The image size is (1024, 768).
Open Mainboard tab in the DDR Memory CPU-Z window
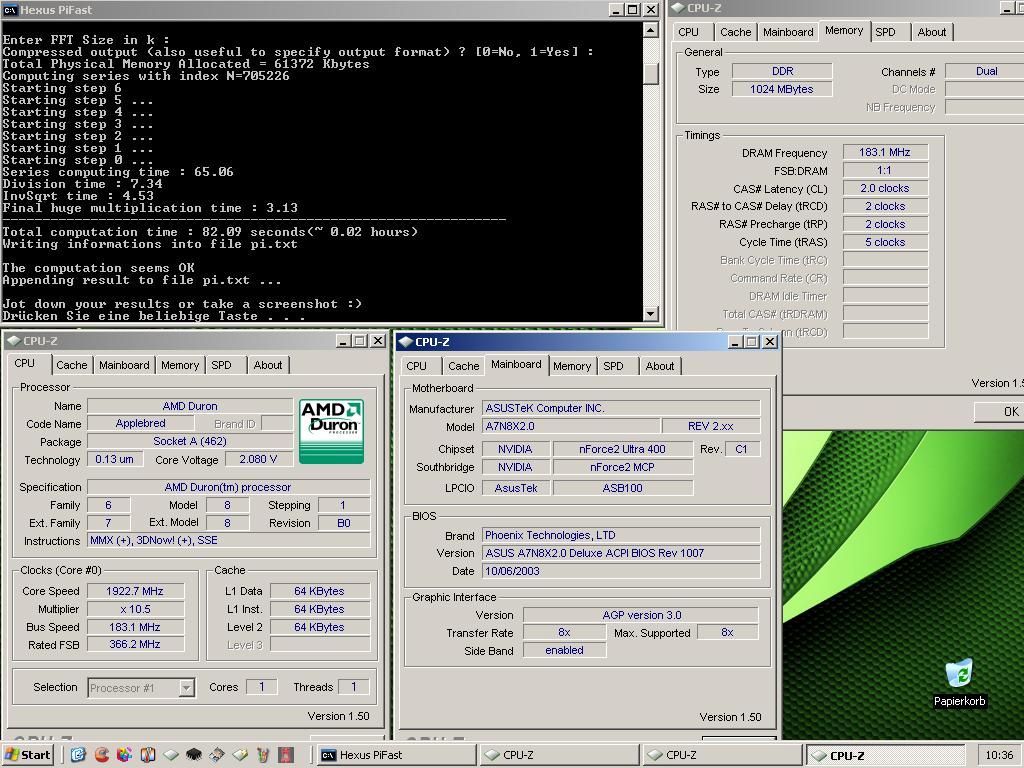point(788,32)
